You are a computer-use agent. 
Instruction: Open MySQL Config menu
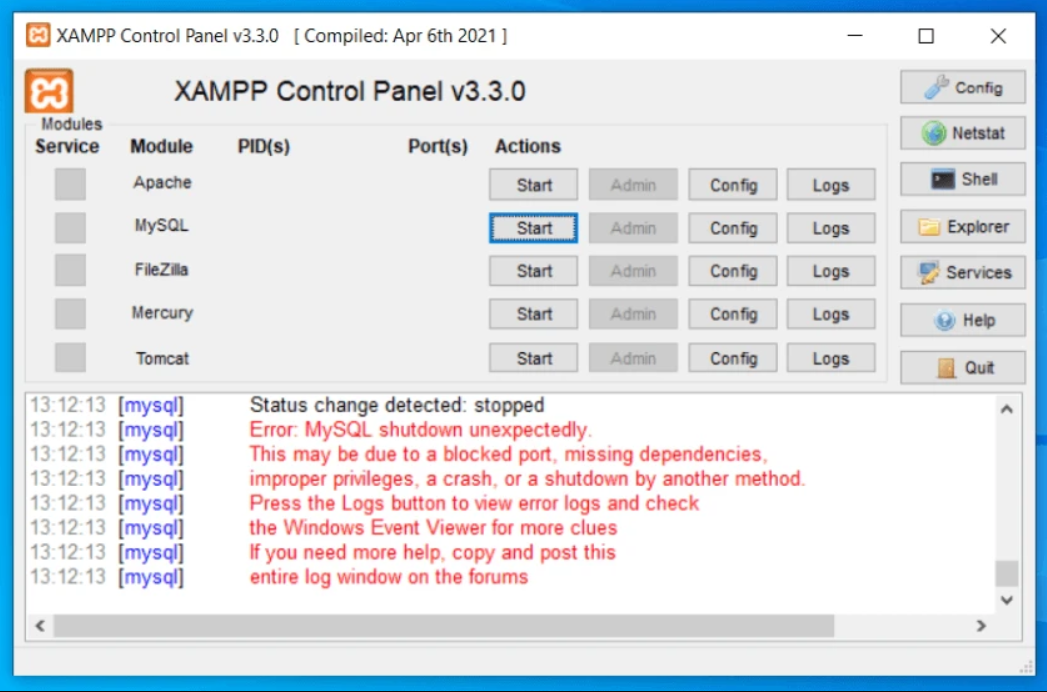pos(733,228)
